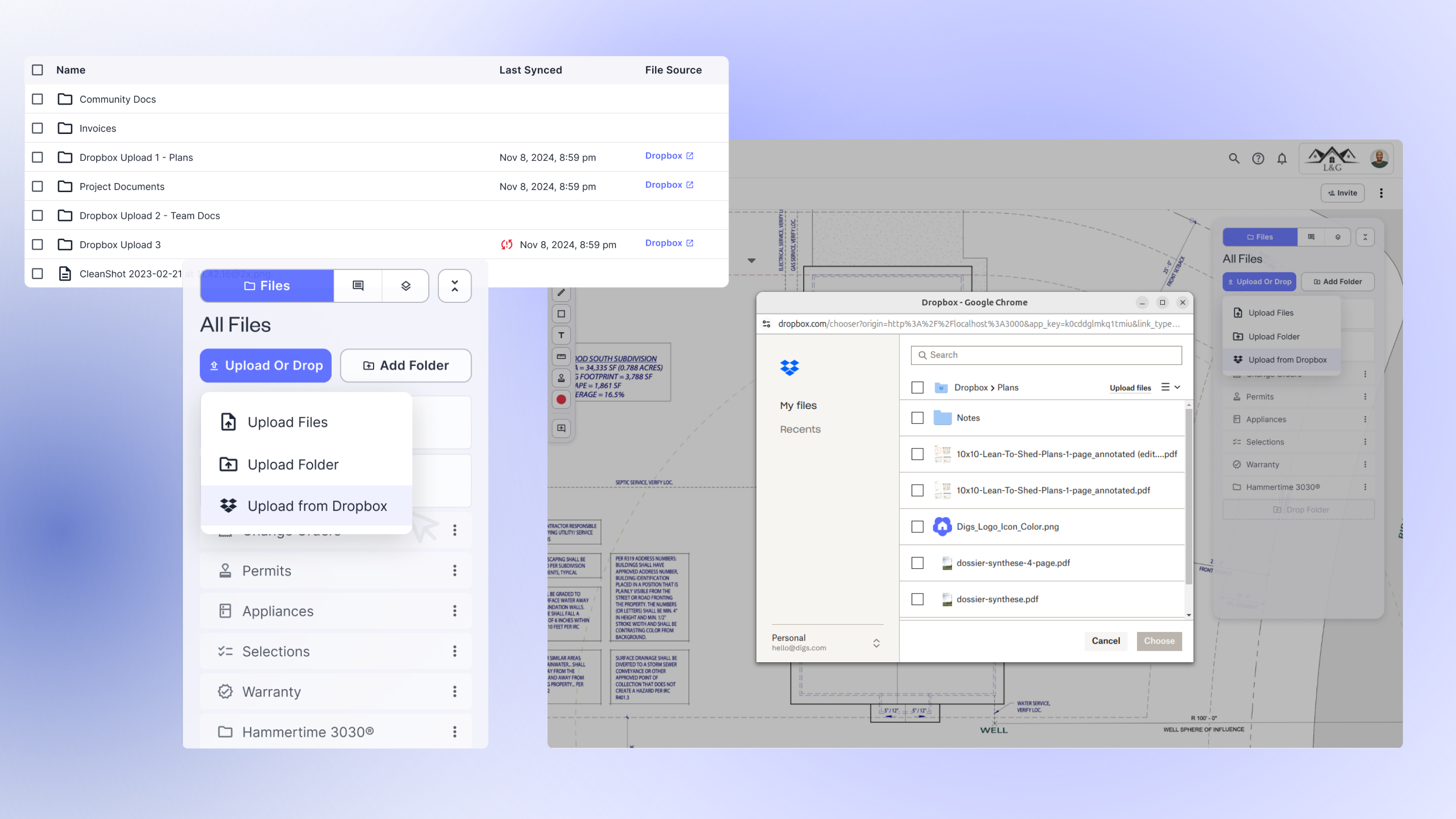Image resolution: width=1456 pixels, height=819 pixels.
Task: Select the pencil drawing tool
Action: coord(561,293)
